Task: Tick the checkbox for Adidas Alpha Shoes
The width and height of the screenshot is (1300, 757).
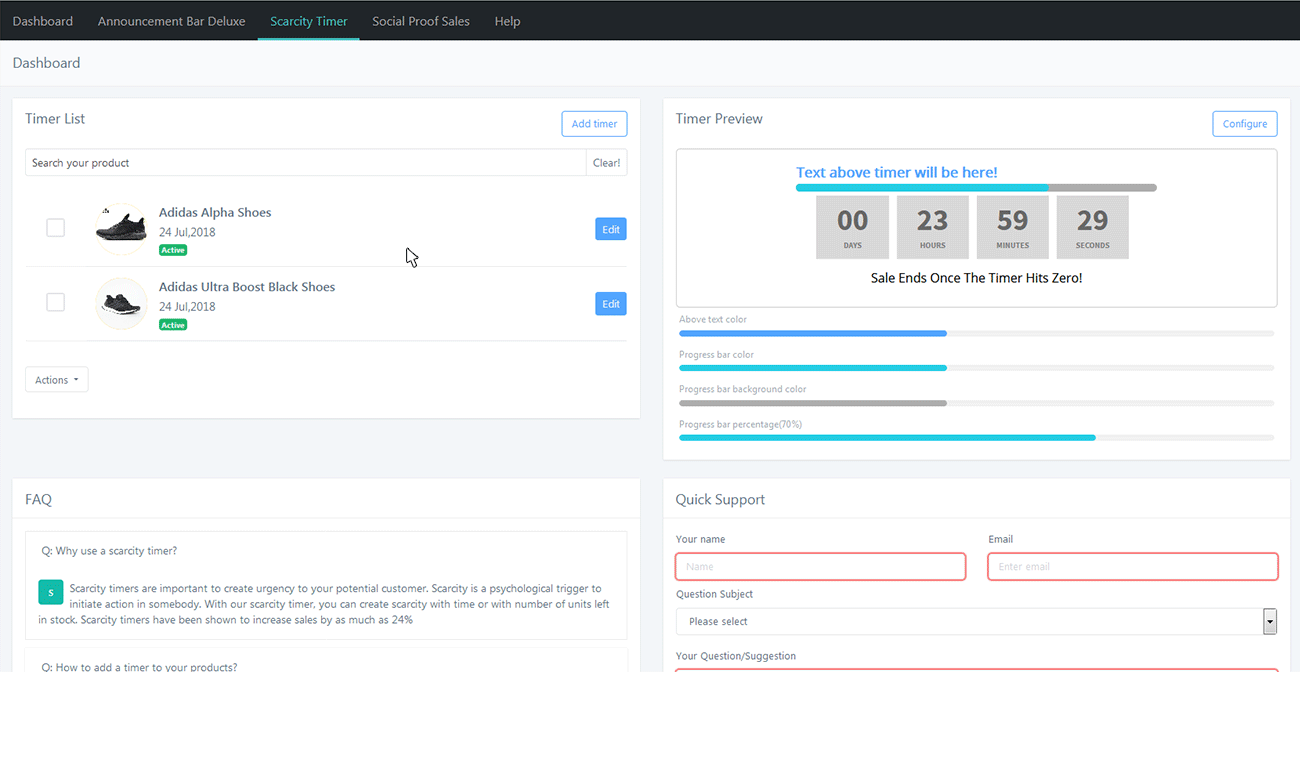Action: click(56, 228)
